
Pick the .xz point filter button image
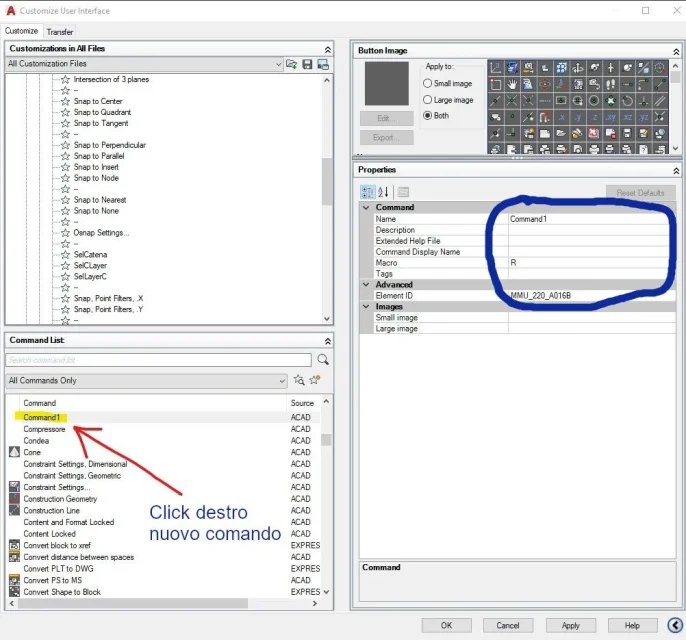[x=627, y=117]
